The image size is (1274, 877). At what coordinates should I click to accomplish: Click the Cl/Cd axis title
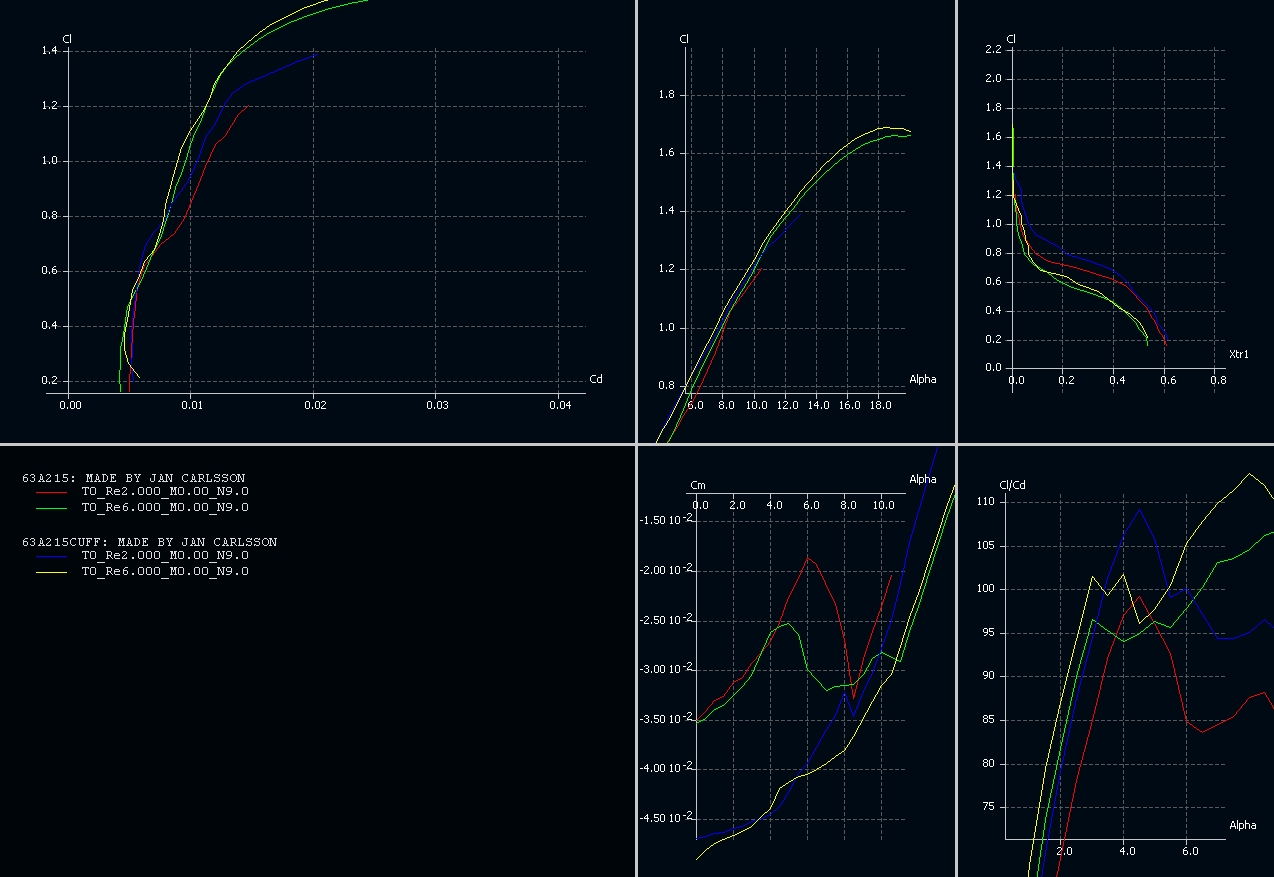[x=1013, y=486]
